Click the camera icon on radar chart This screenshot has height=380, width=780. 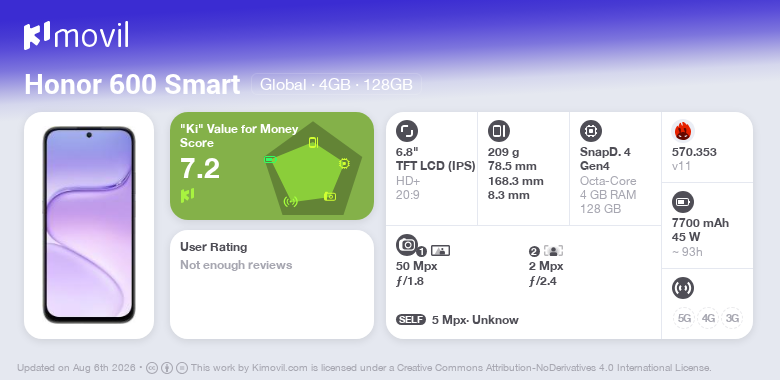(330, 196)
